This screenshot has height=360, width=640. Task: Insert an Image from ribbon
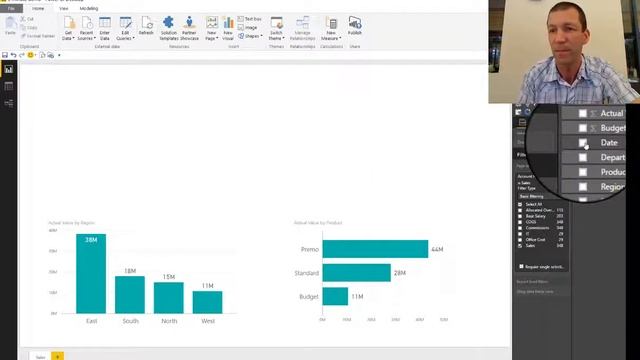[x=247, y=28]
